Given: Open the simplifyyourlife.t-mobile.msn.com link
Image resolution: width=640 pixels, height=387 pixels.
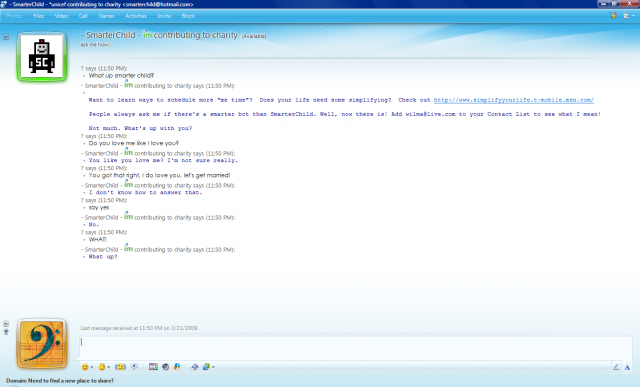Looking at the screenshot, I should [x=513, y=100].
